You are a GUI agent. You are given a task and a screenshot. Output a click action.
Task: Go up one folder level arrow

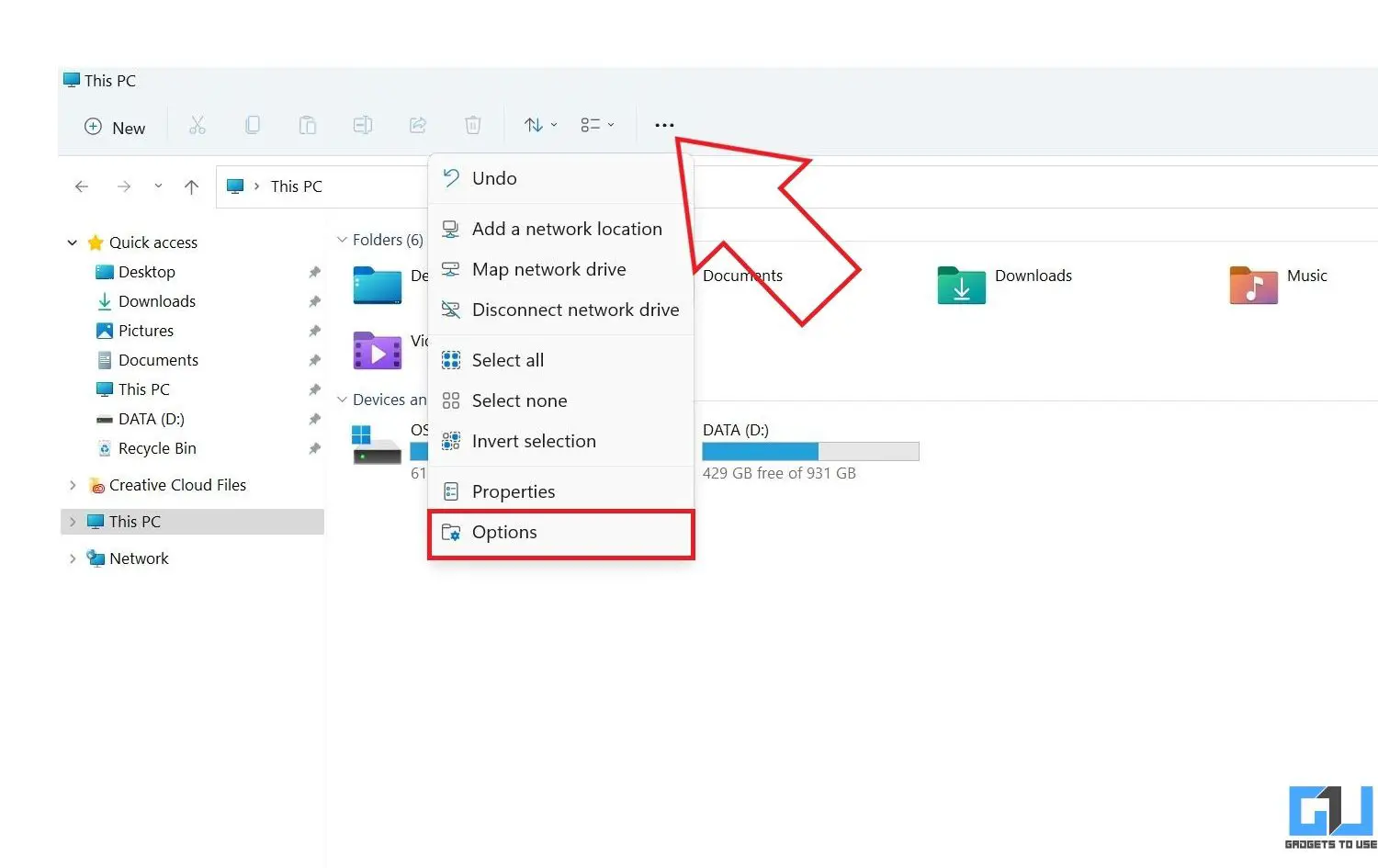coord(191,187)
